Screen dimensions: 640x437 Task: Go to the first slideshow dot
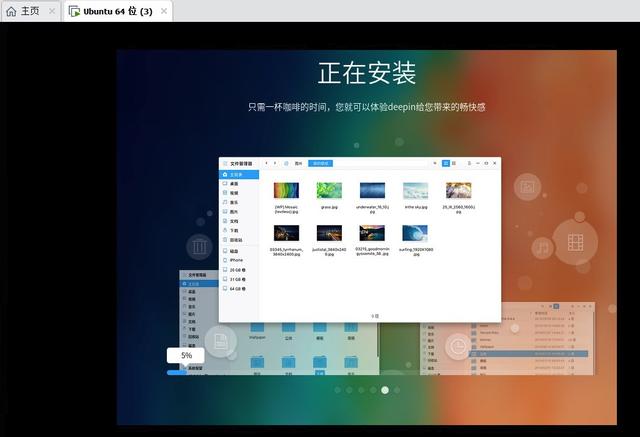pyautogui.click(x=338, y=390)
